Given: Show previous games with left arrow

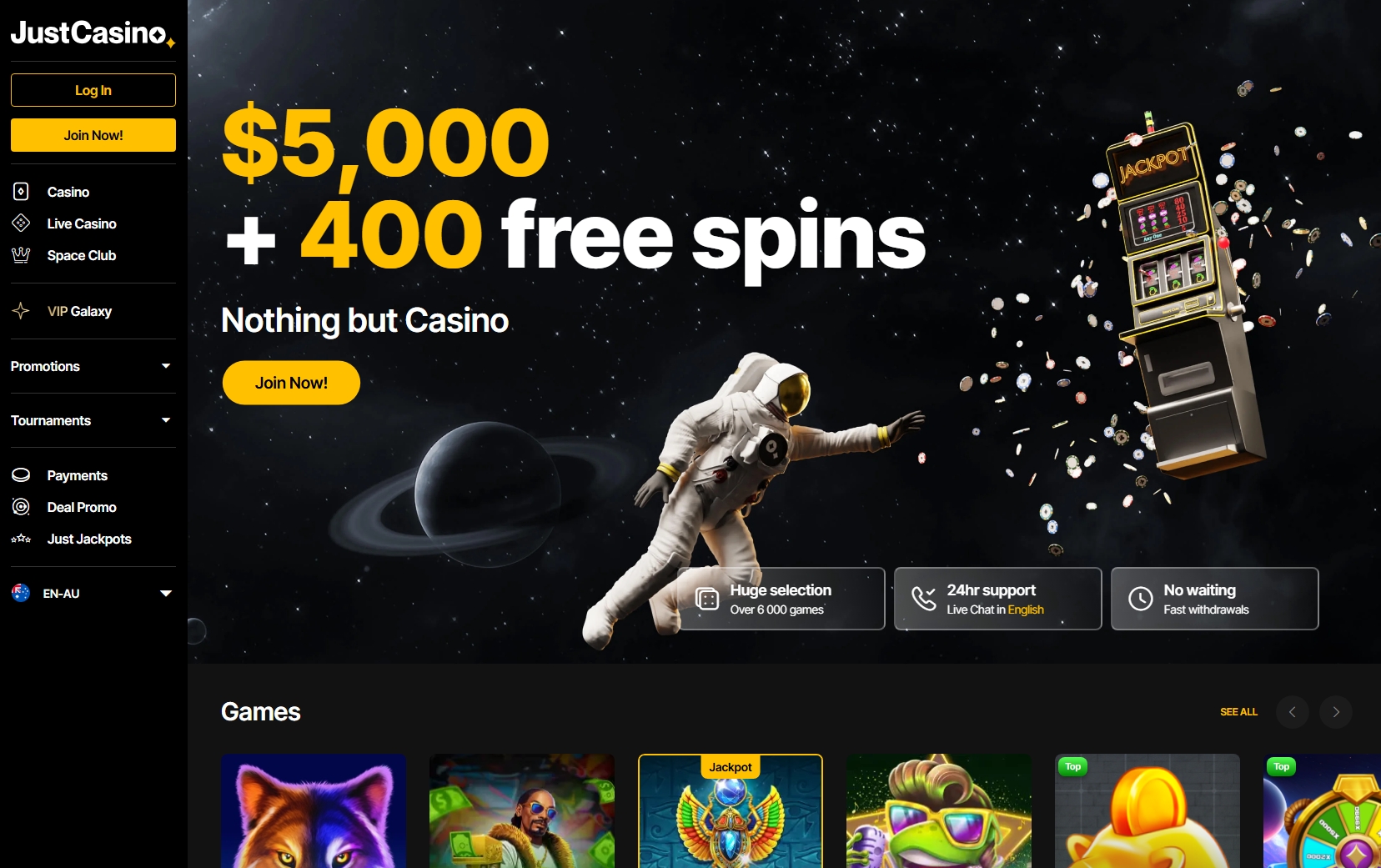Looking at the screenshot, I should click(x=1293, y=712).
